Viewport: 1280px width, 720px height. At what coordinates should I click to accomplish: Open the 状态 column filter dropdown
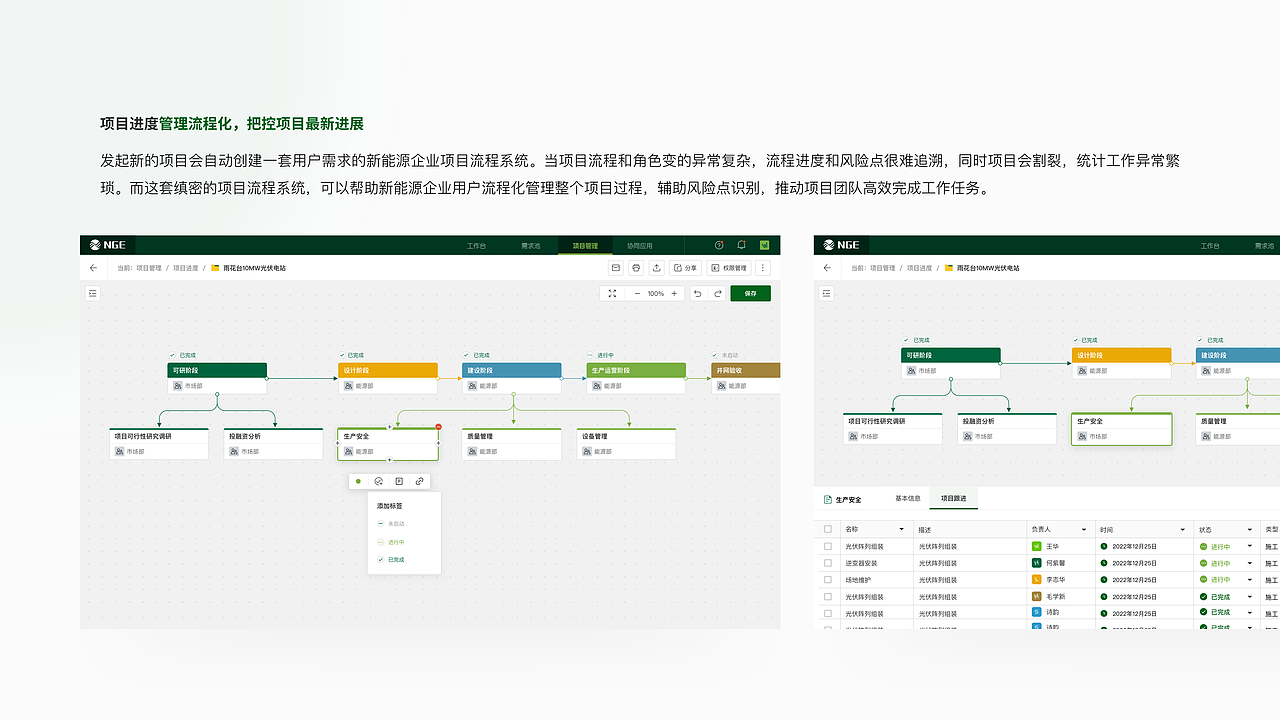(x=1250, y=530)
